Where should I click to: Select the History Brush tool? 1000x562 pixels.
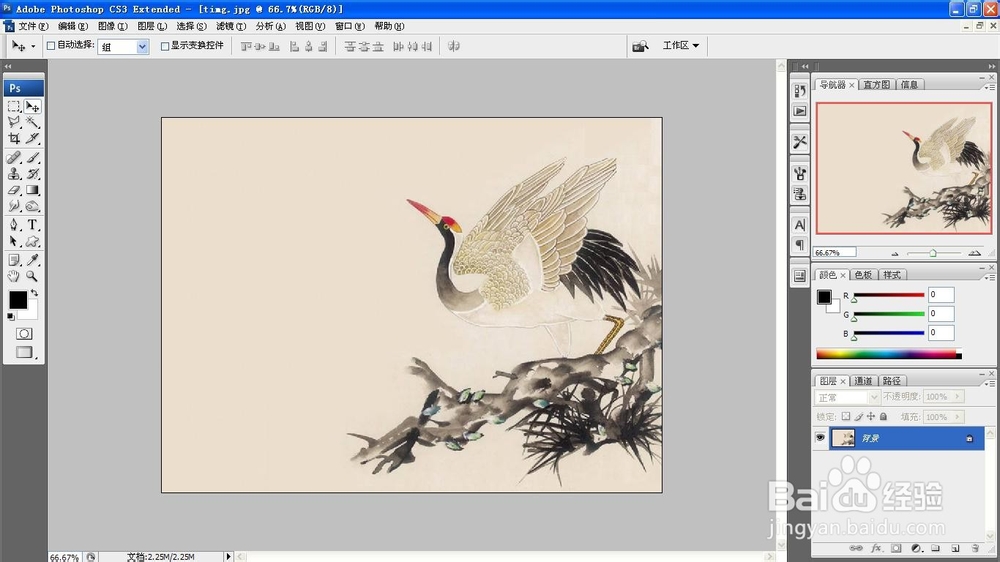click(33, 174)
